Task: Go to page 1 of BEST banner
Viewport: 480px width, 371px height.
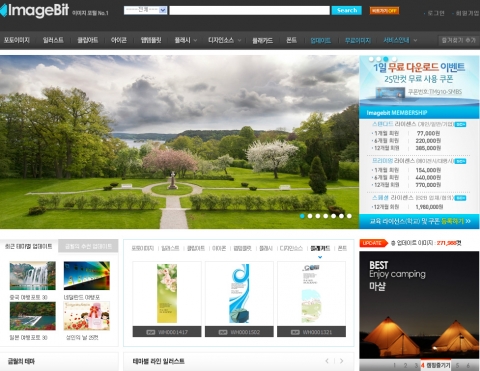Action: (x=395, y=366)
